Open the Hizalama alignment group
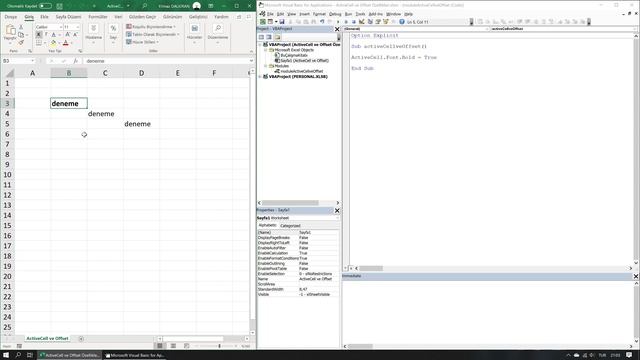Image resolution: width=640 pixels, height=360 pixels. (x=93, y=33)
